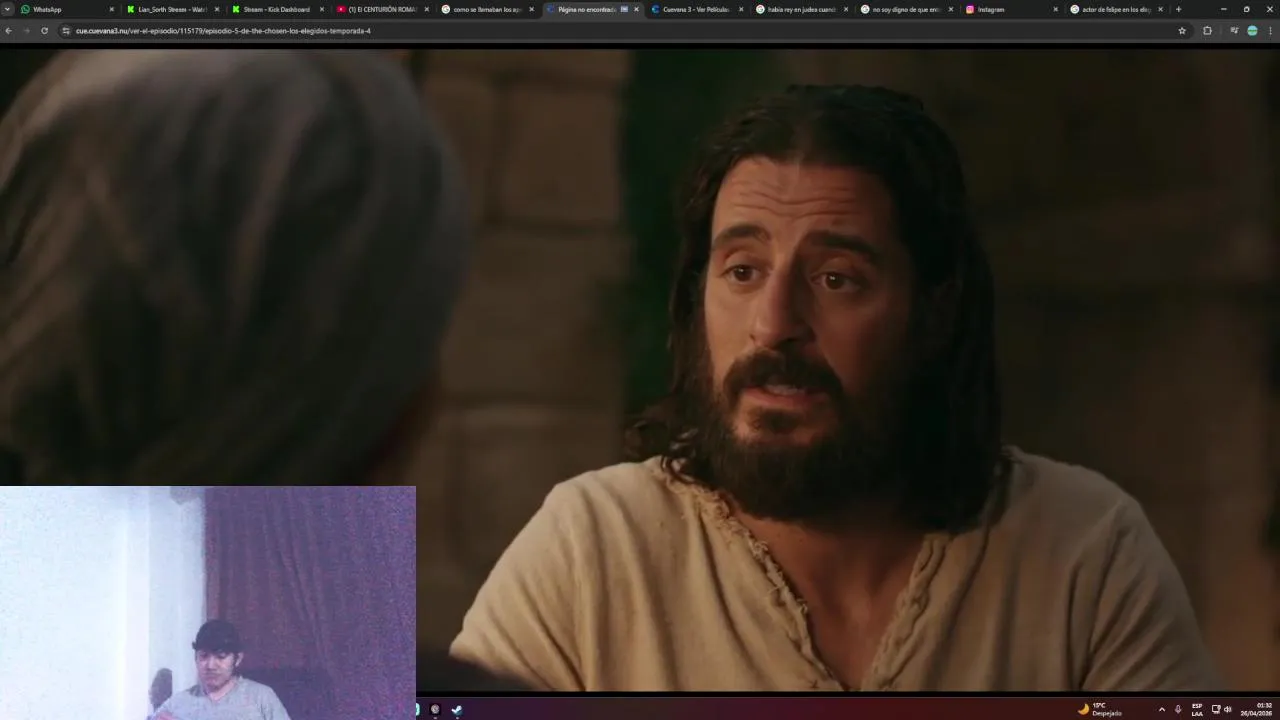
Task: Open network and volume quick settings
Action: pos(1221,709)
